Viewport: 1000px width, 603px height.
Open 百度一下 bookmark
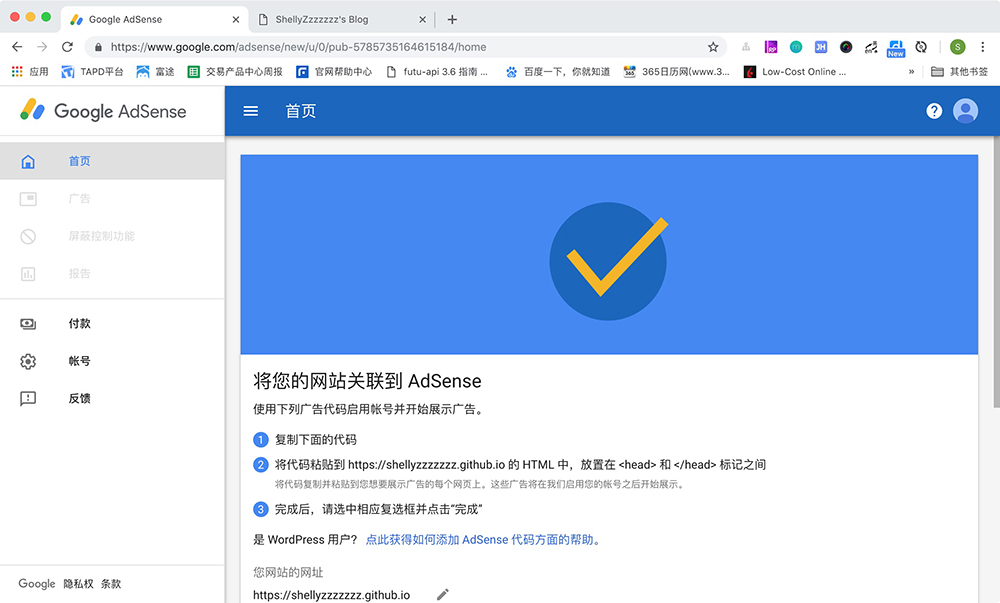click(x=557, y=71)
